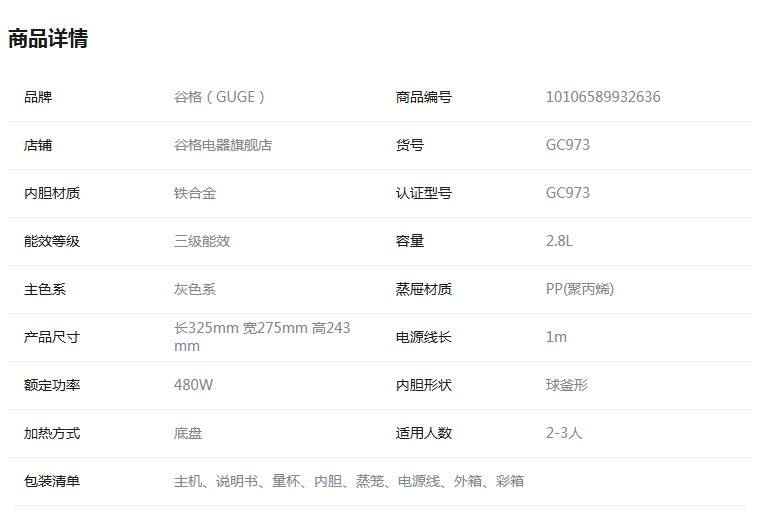Select GC973 value beside 认证型号

tap(568, 193)
